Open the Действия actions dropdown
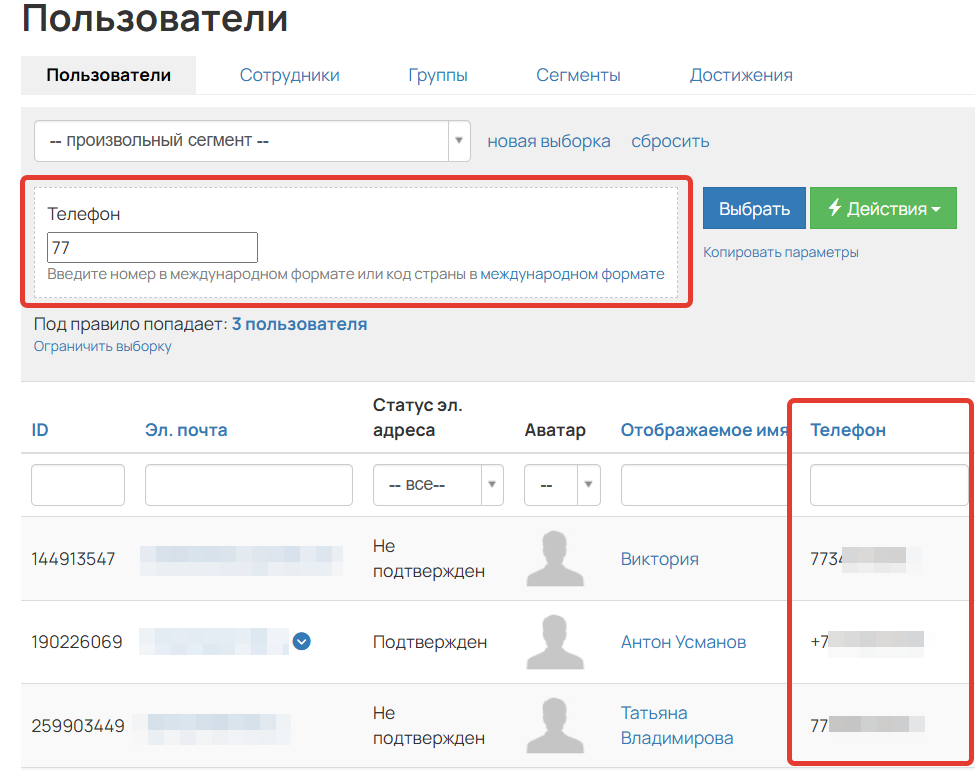Viewport: 975px width, 770px height. click(x=883, y=208)
